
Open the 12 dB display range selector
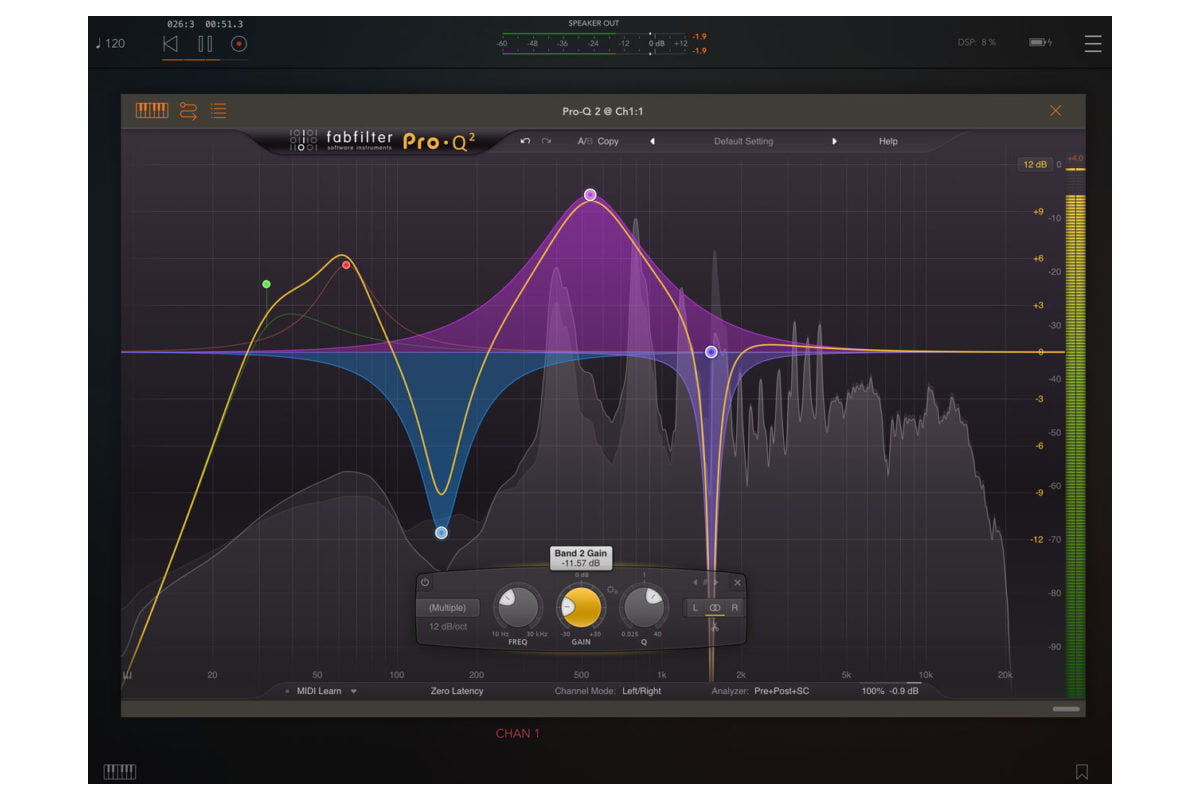(x=1035, y=164)
